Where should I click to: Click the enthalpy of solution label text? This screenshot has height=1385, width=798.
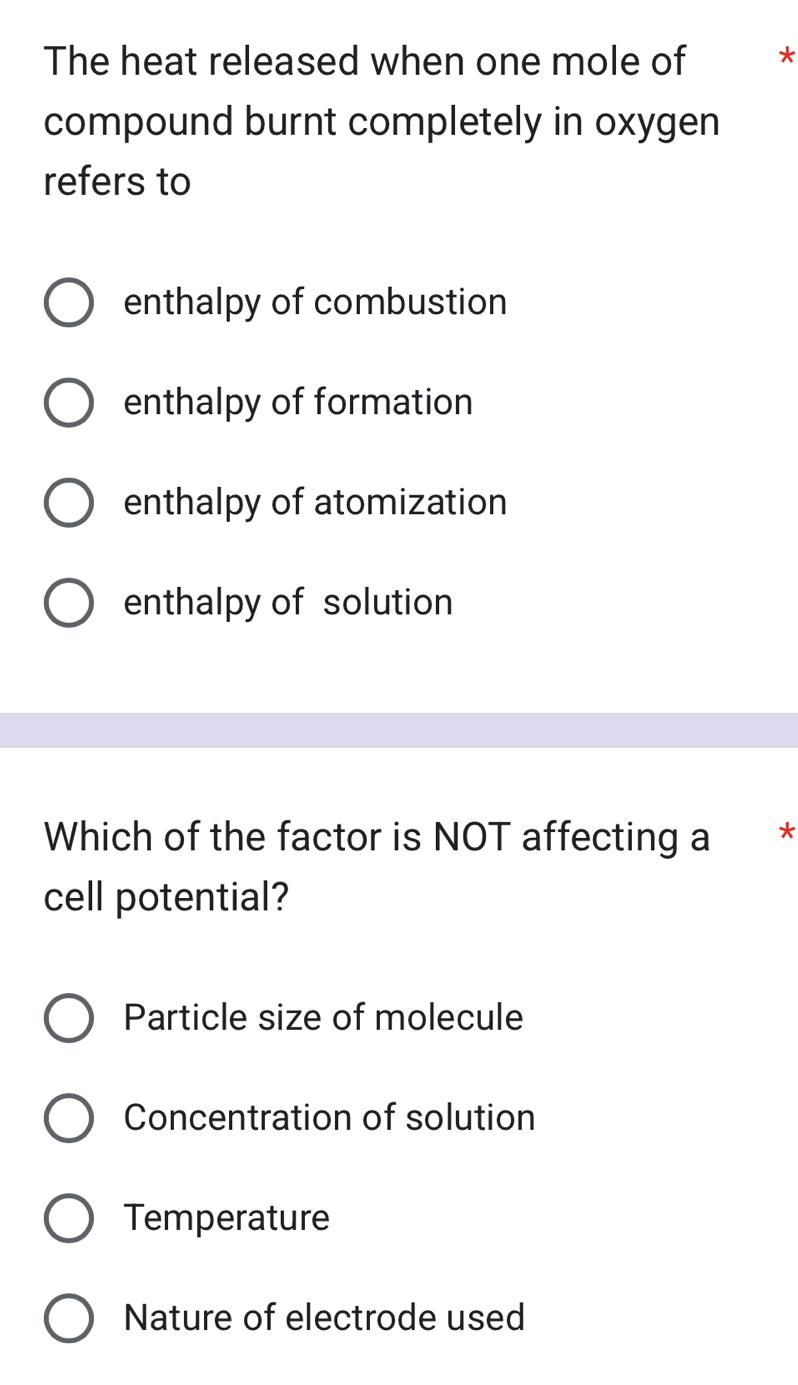(287, 602)
